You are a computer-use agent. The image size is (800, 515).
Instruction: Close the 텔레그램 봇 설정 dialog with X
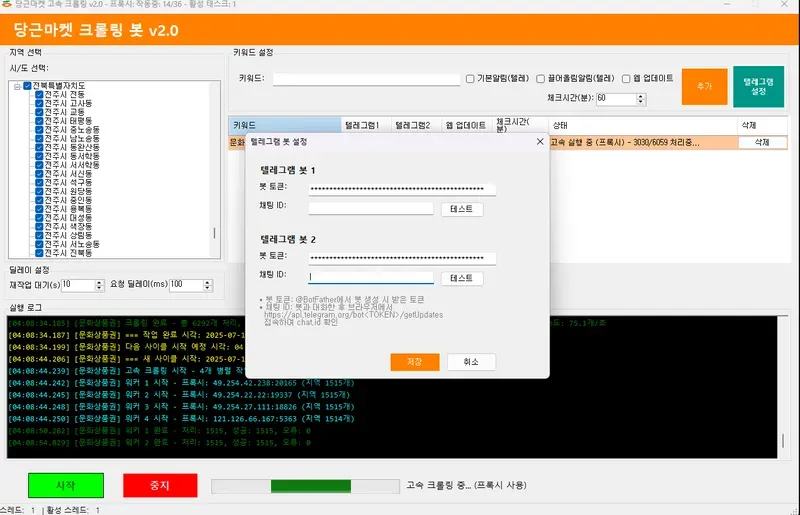(540, 141)
